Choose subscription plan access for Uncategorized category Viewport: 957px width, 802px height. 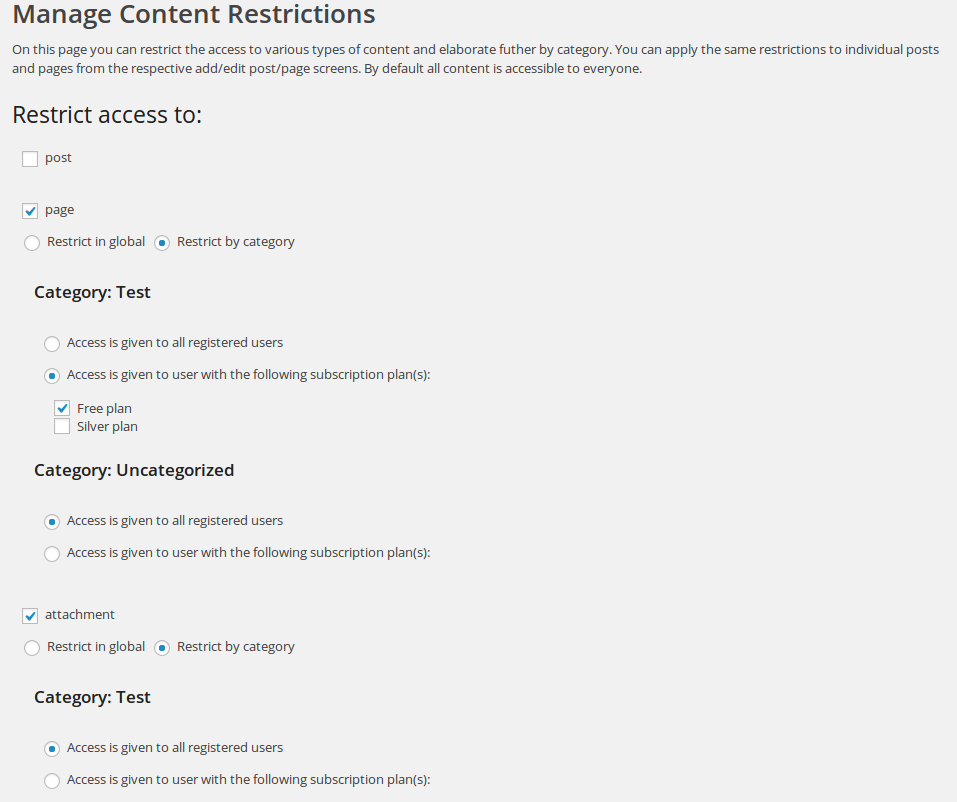[x=52, y=554]
